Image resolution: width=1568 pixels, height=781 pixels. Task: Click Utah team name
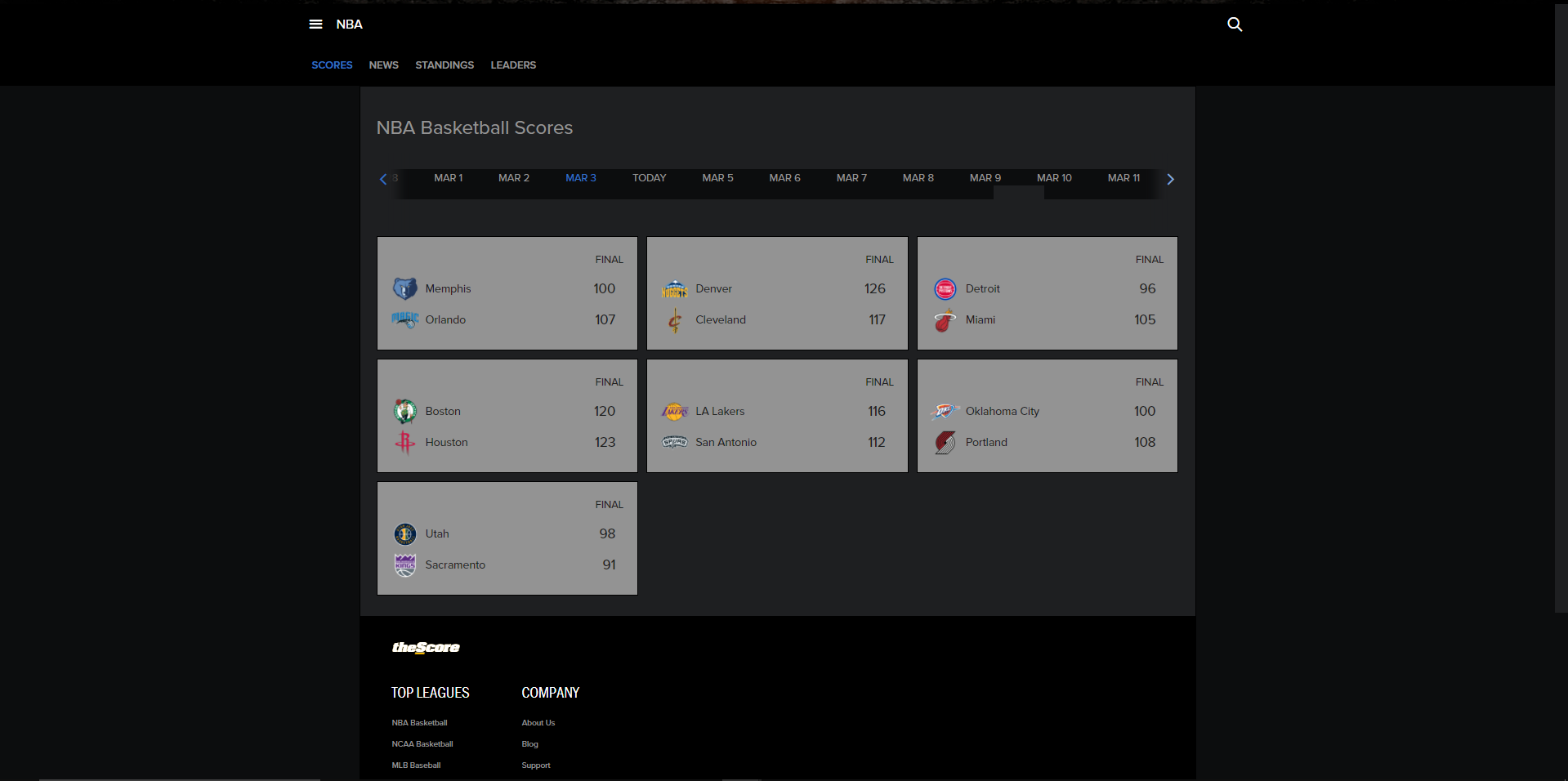pyautogui.click(x=437, y=534)
